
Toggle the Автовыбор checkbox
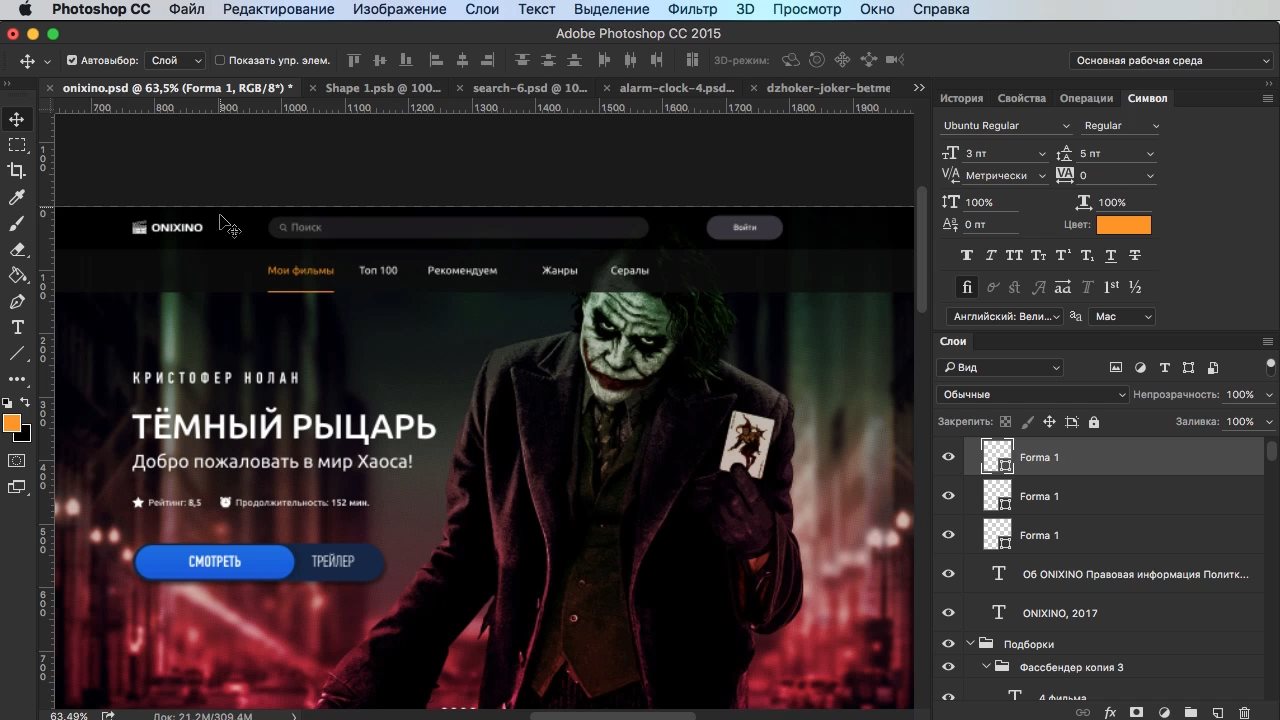(x=72, y=61)
